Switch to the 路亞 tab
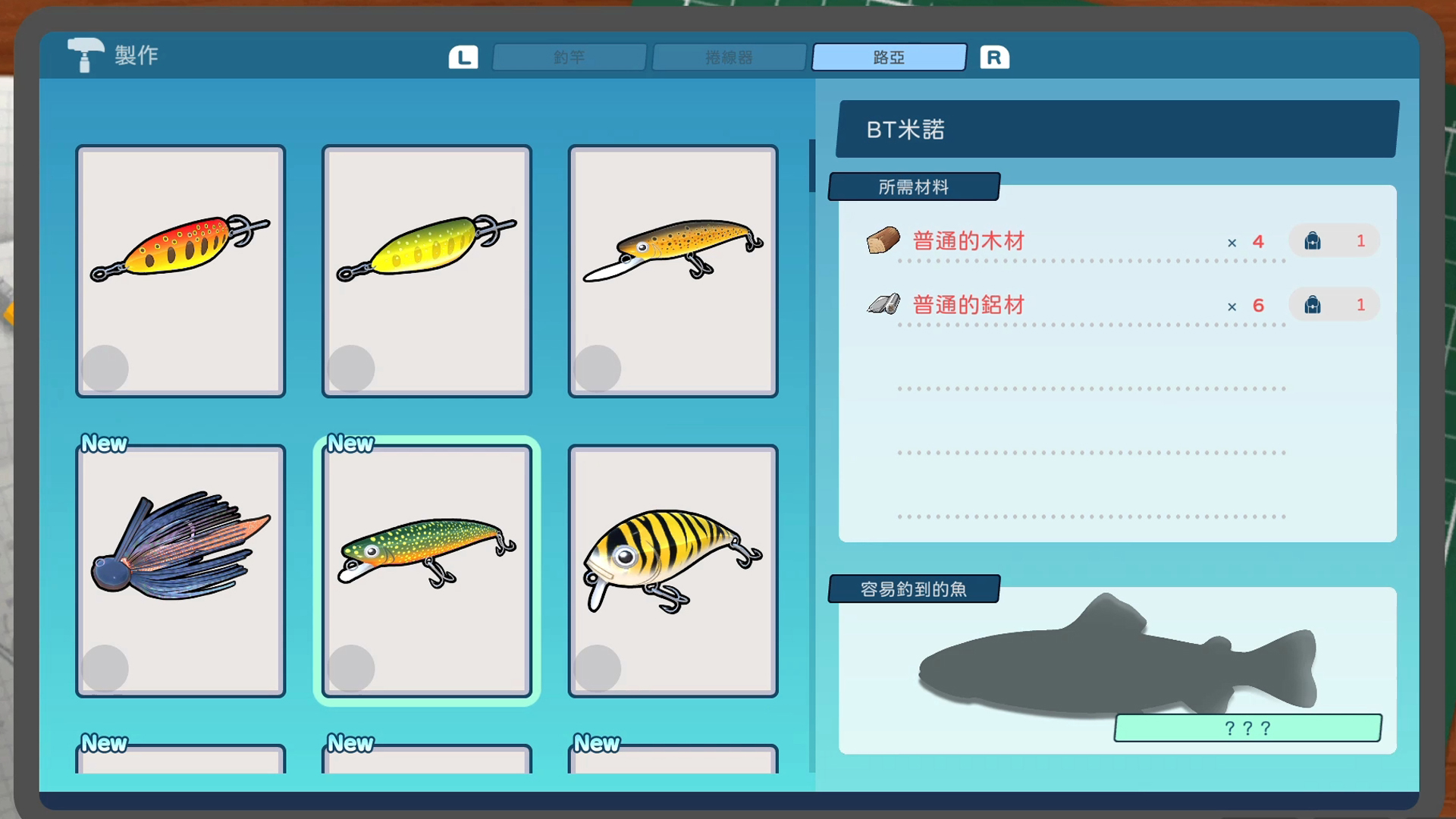The height and width of the screenshot is (819, 1456). point(890,57)
